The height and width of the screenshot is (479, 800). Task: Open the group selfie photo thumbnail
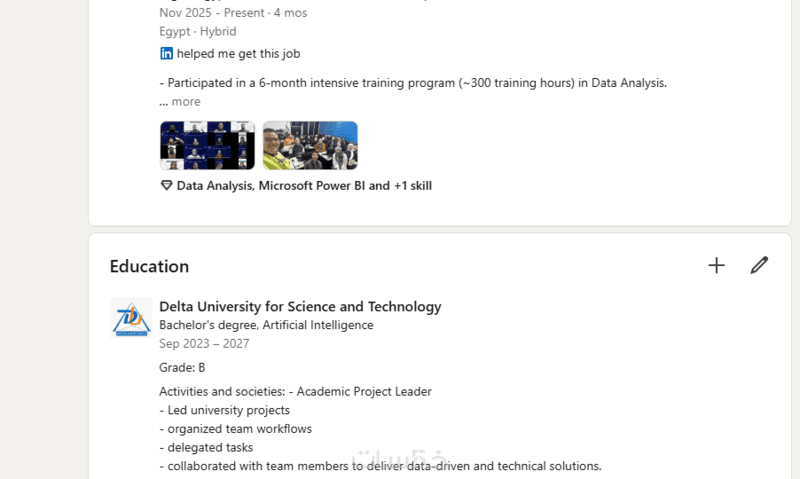click(x=310, y=145)
